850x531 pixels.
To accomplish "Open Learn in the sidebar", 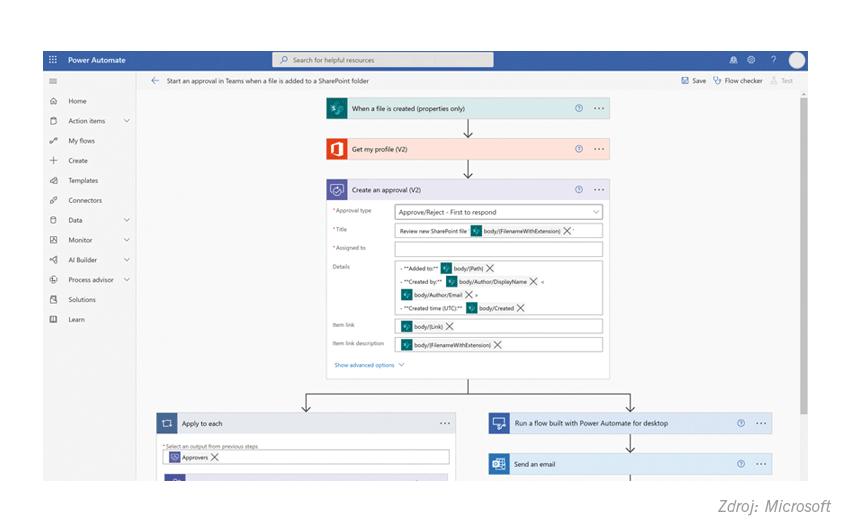I will click(x=76, y=320).
